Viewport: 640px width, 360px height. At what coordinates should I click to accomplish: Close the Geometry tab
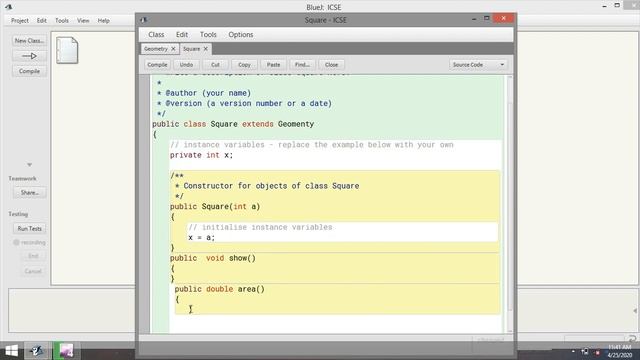point(173,49)
